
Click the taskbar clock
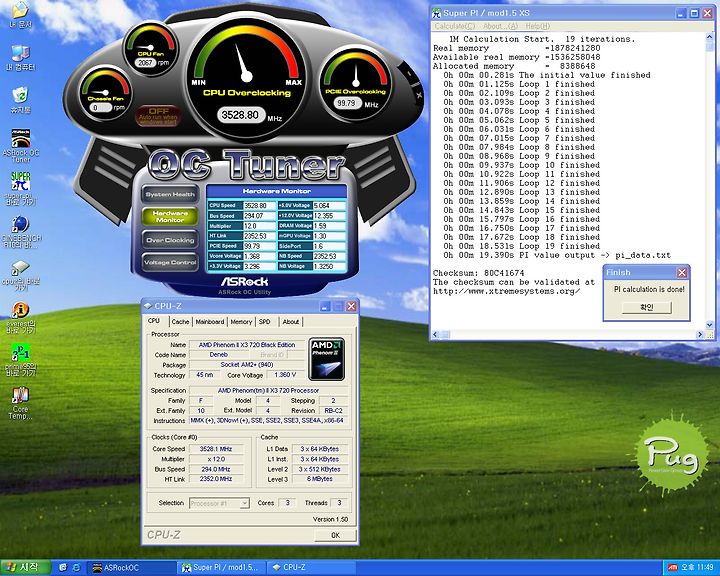(697, 568)
